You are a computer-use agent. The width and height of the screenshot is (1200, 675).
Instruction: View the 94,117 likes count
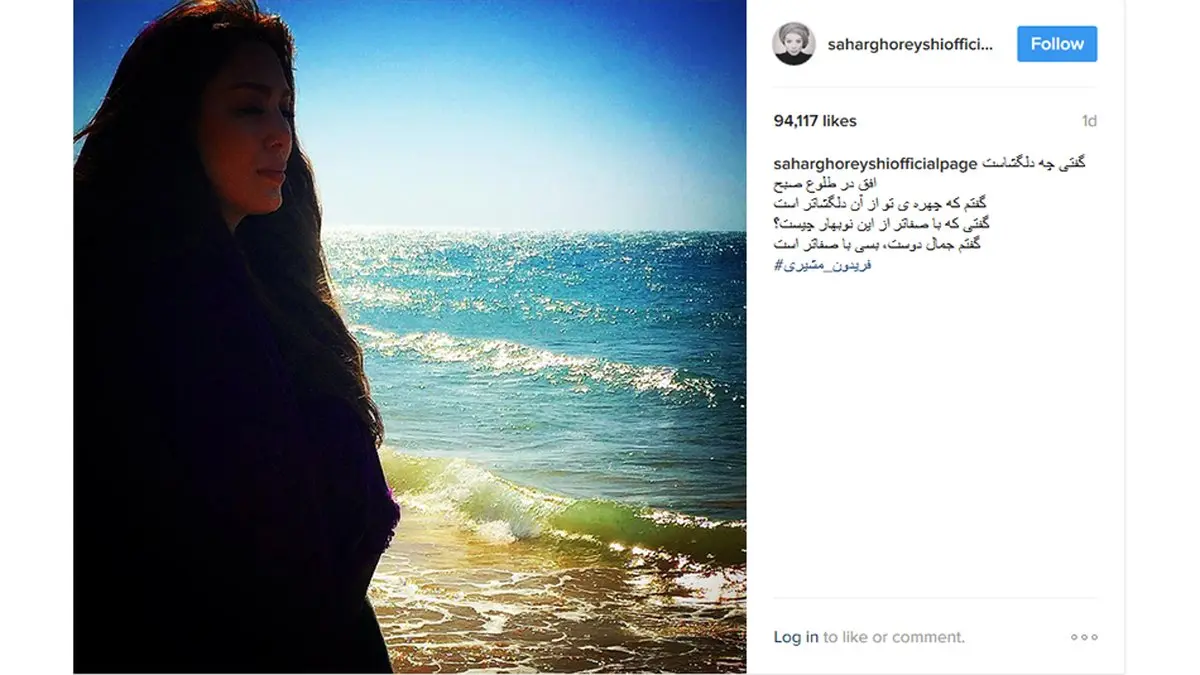pyautogui.click(x=815, y=121)
